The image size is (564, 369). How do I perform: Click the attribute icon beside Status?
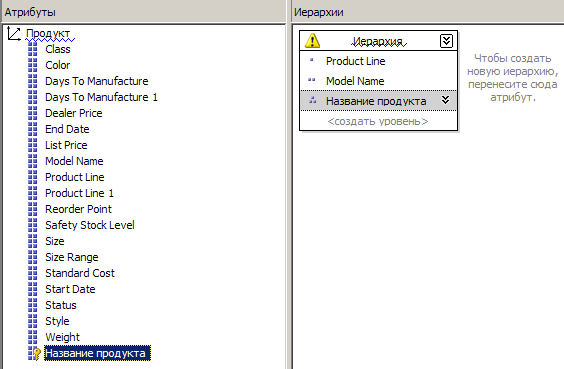tap(33, 305)
